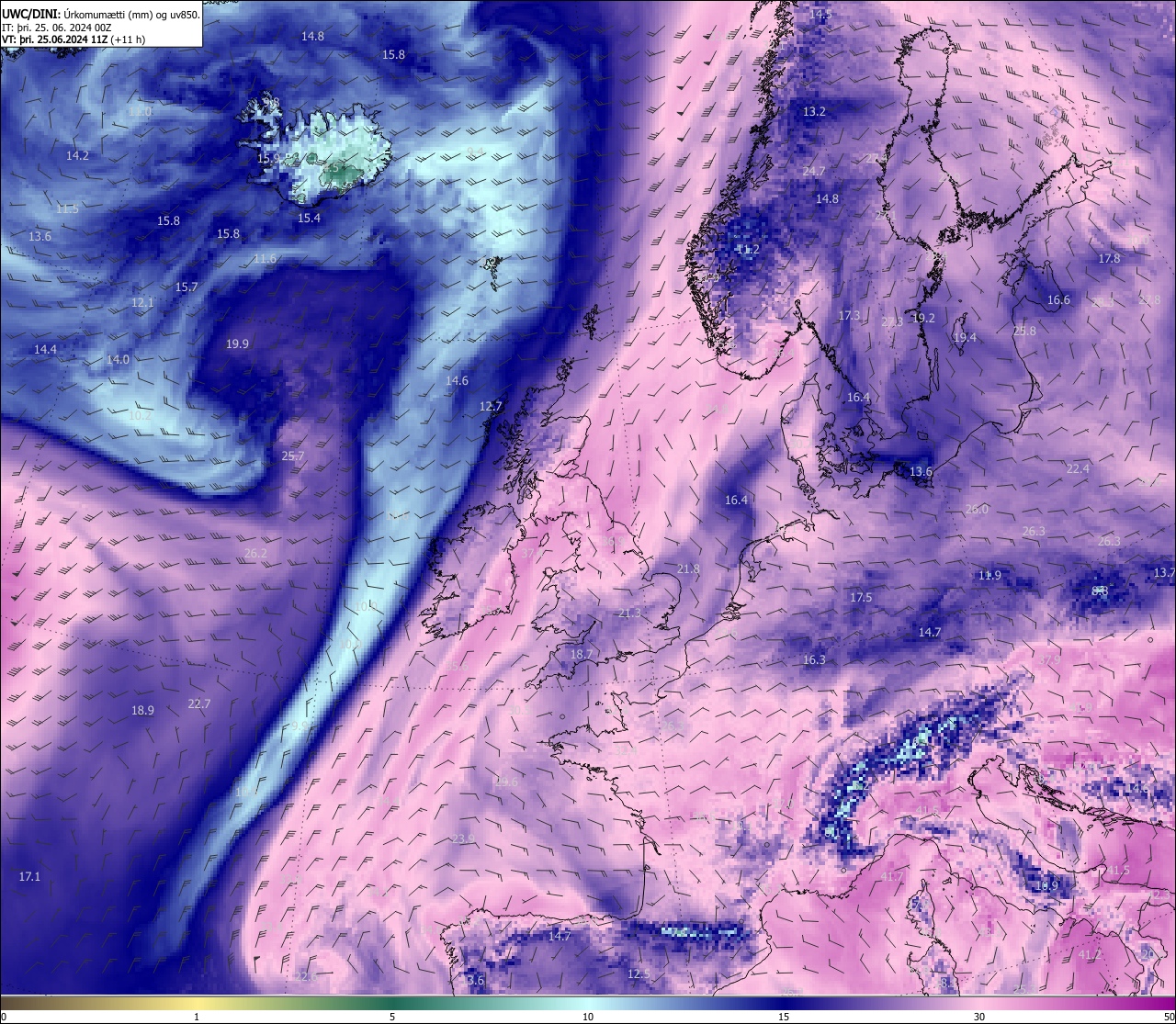
Task: Click the map value '16.6'
Action: pyautogui.click(x=1058, y=300)
